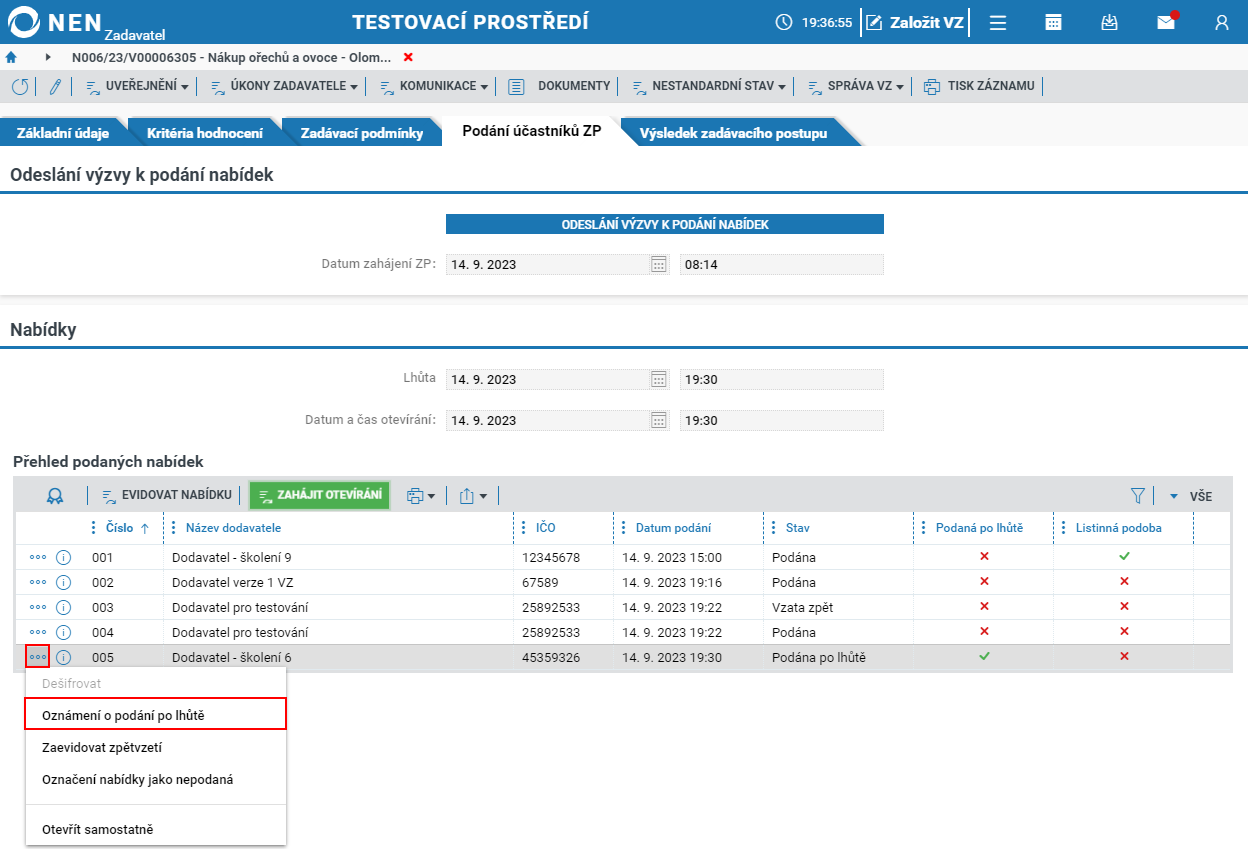1248x849 pixels.
Task: Open the calendar picker for Datum a čas otevírání
Action: tap(658, 420)
